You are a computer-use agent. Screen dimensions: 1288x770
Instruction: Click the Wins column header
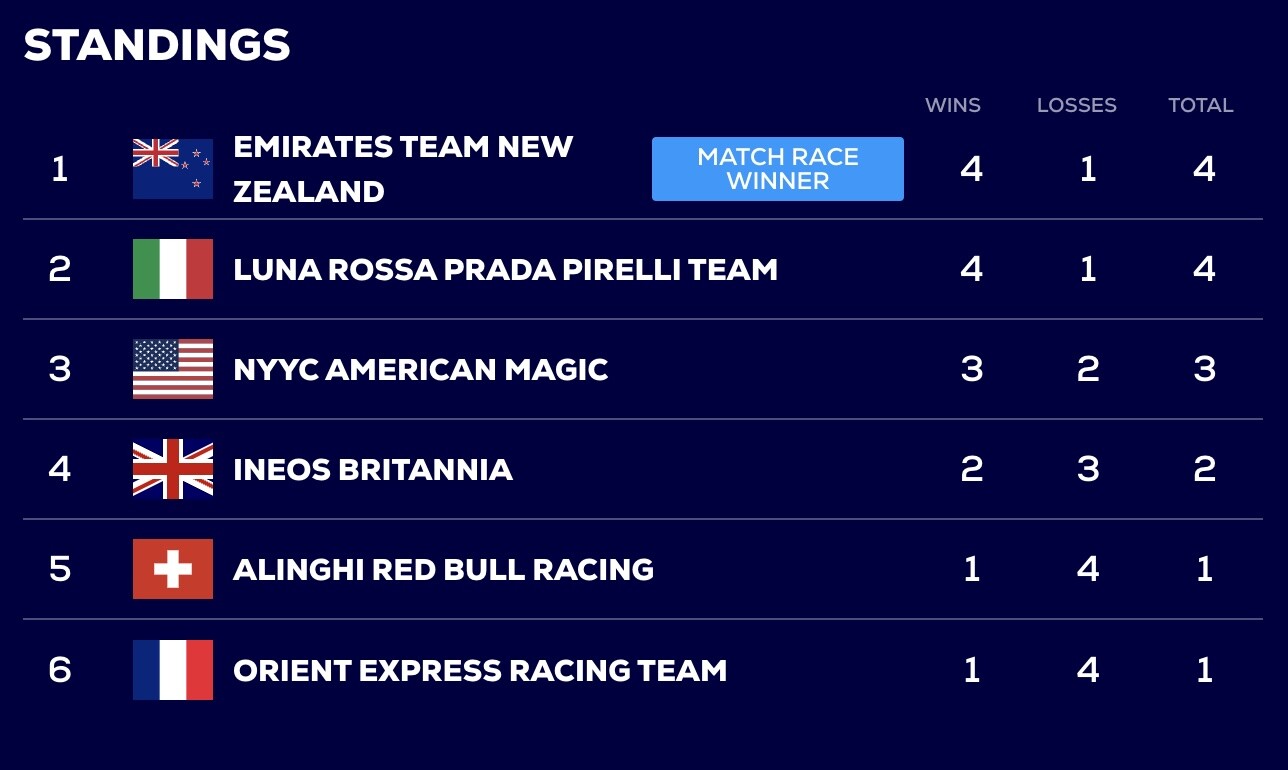pos(953,105)
